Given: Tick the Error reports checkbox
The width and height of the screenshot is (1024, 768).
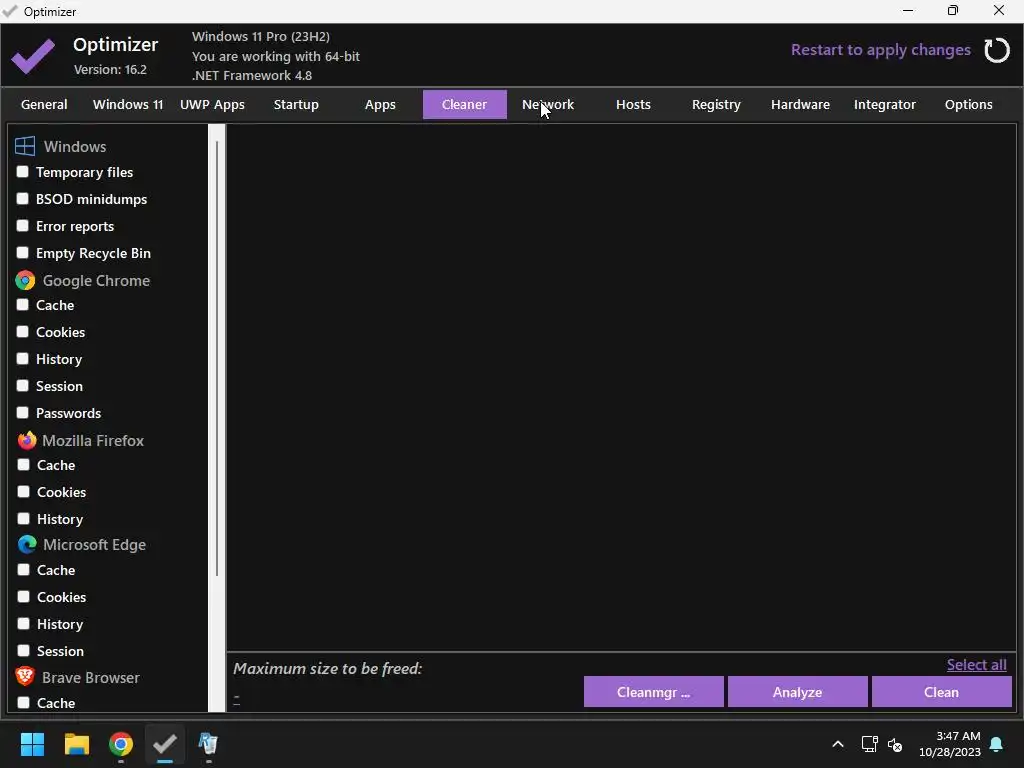Looking at the screenshot, I should 23,225.
